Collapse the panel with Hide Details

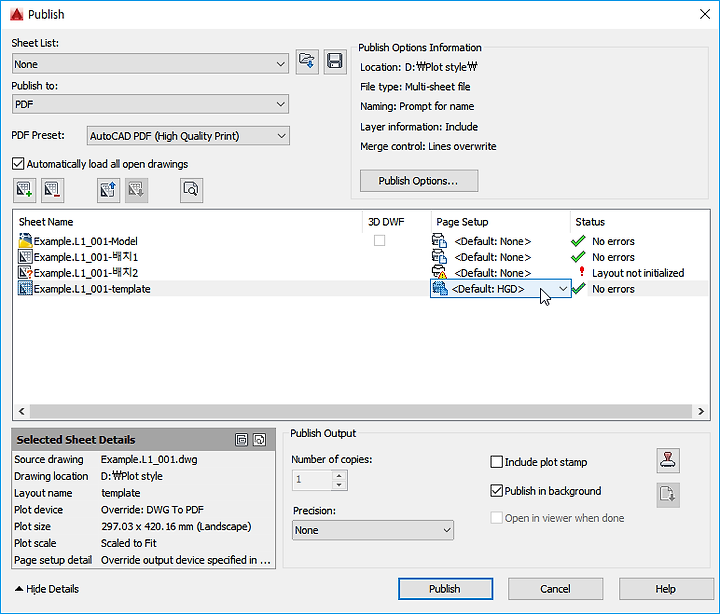point(47,589)
